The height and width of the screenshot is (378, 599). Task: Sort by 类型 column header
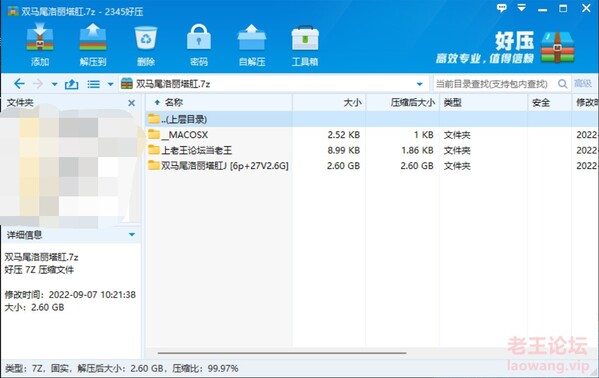pyautogui.click(x=483, y=102)
